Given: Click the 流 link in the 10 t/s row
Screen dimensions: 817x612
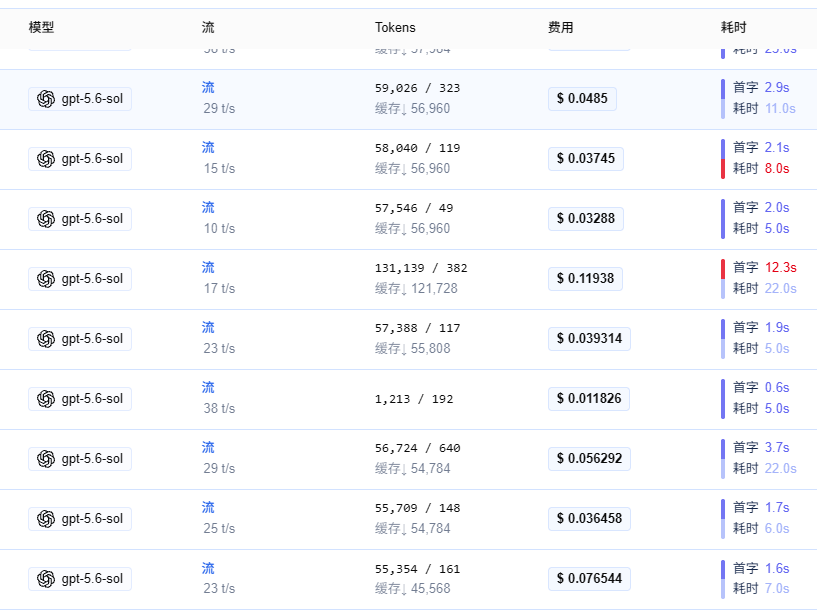Looking at the screenshot, I should pos(208,207).
